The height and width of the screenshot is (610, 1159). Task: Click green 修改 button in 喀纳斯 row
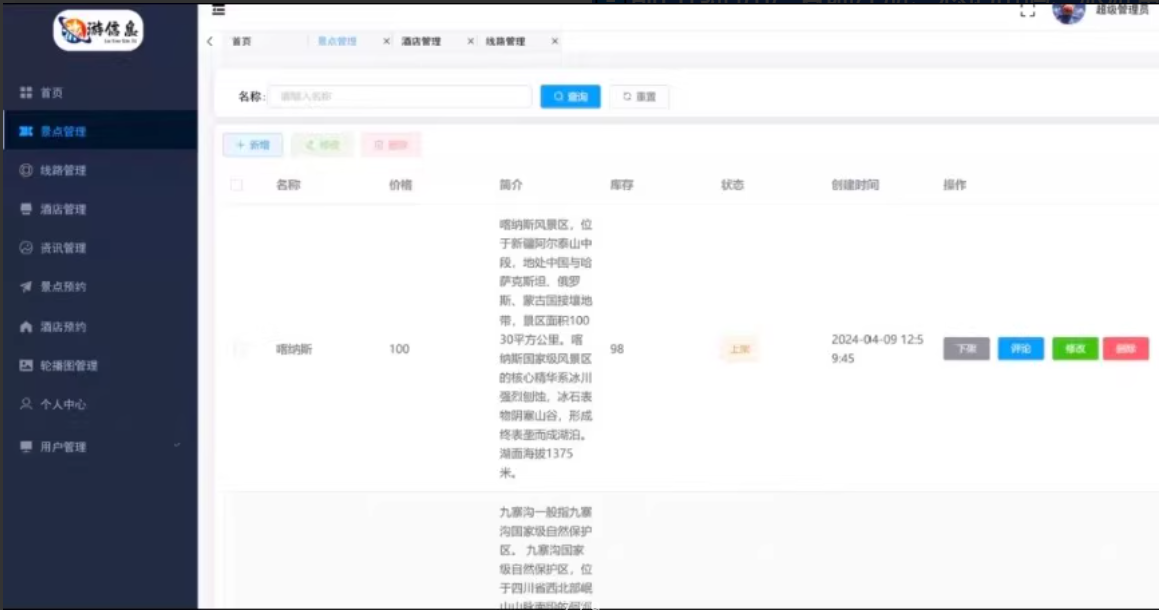(x=1075, y=349)
